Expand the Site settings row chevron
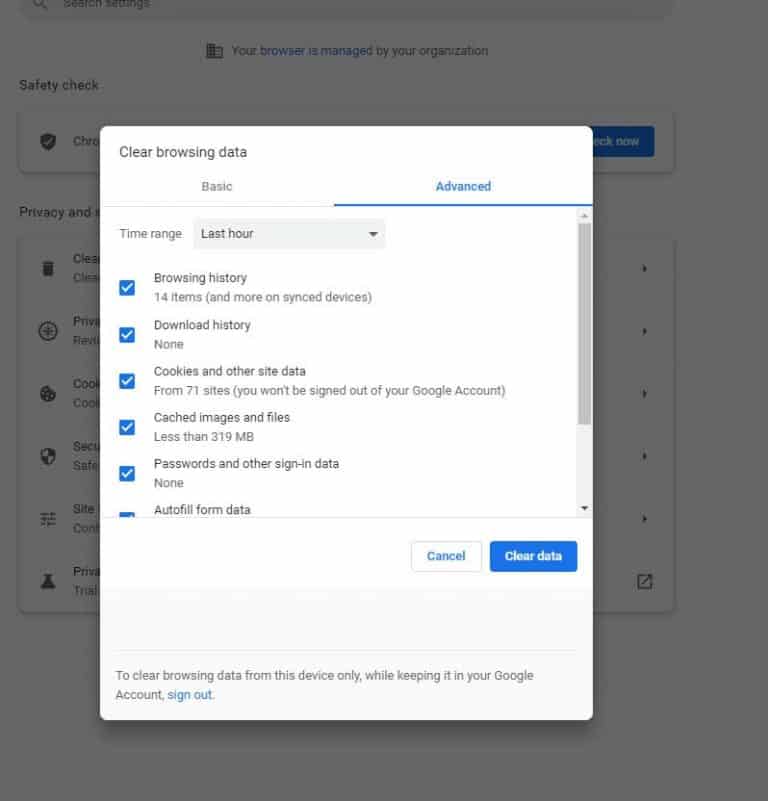The height and width of the screenshot is (801, 768). point(645,518)
